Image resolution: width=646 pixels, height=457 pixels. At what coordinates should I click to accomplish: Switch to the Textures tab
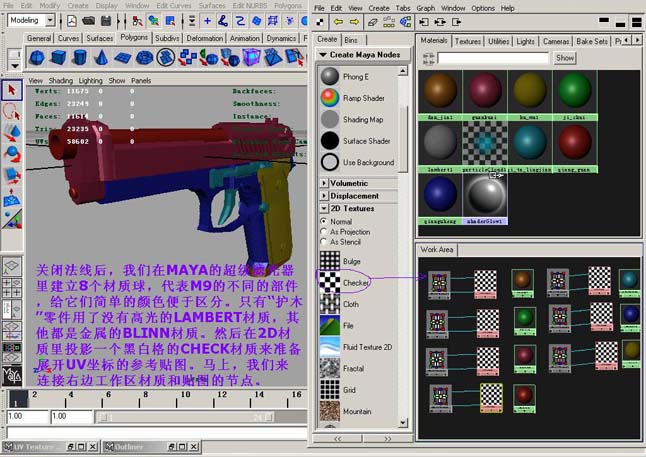click(468, 41)
